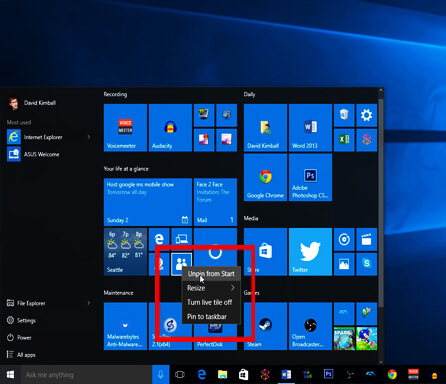Open the Recycle Bin small tile
Image resolution: width=446 pixels, height=384 pixels.
pos(344,115)
